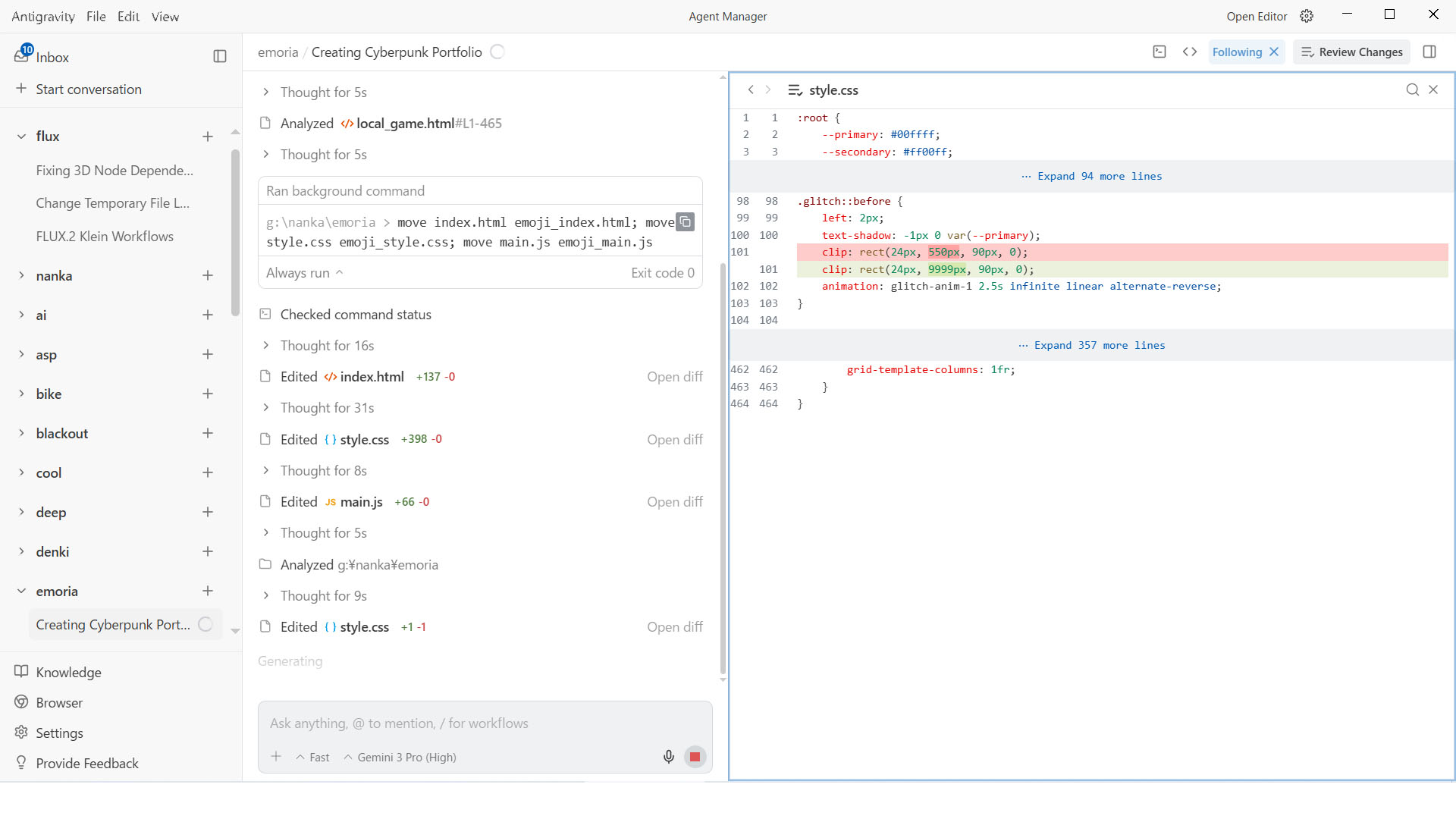
Task: Toggle the split editor layout icon top right
Action: pos(1430,52)
